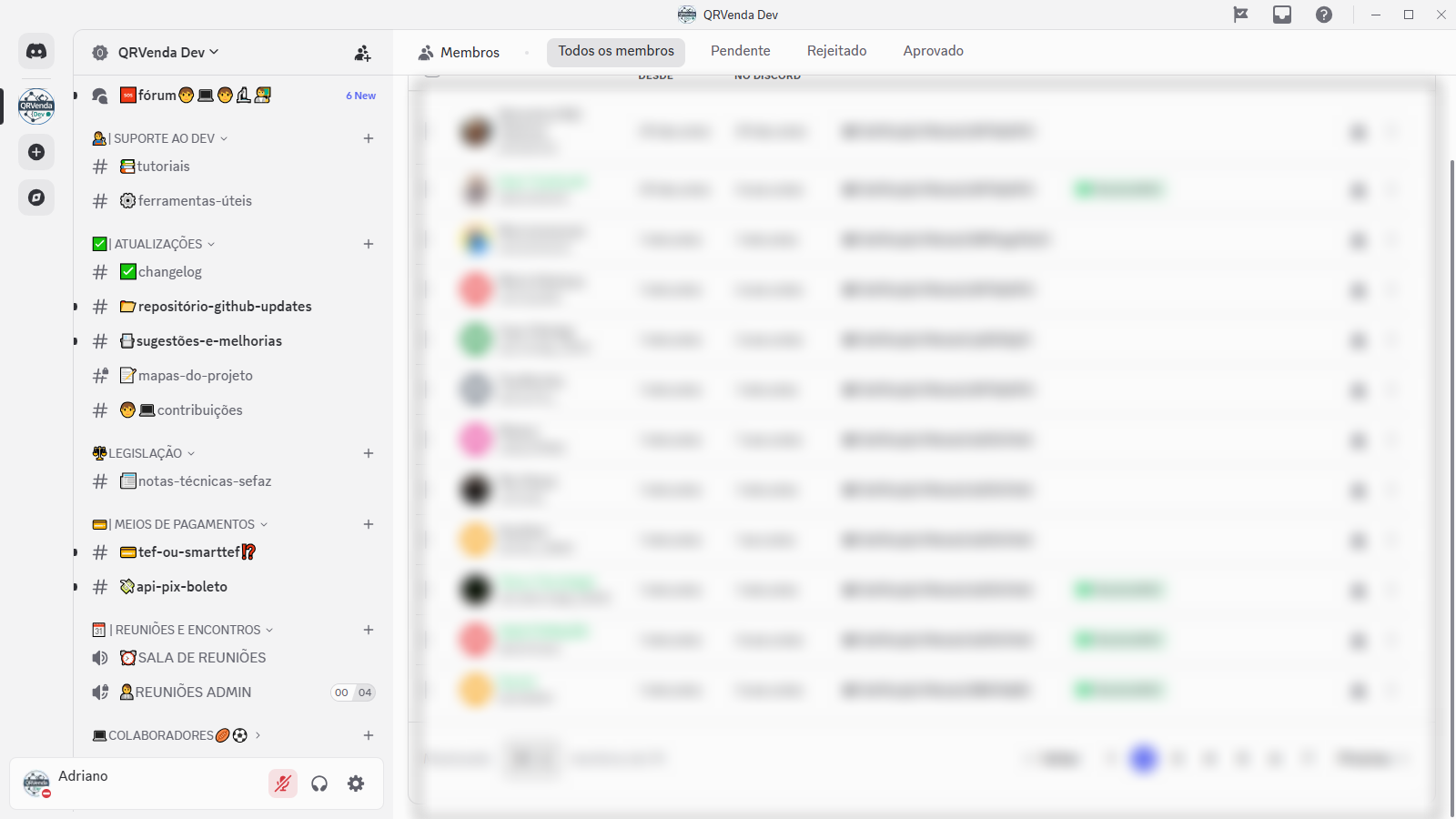Collapse the LEGISLAÇÃO category
The height and width of the screenshot is (819, 1456).
(x=146, y=453)
